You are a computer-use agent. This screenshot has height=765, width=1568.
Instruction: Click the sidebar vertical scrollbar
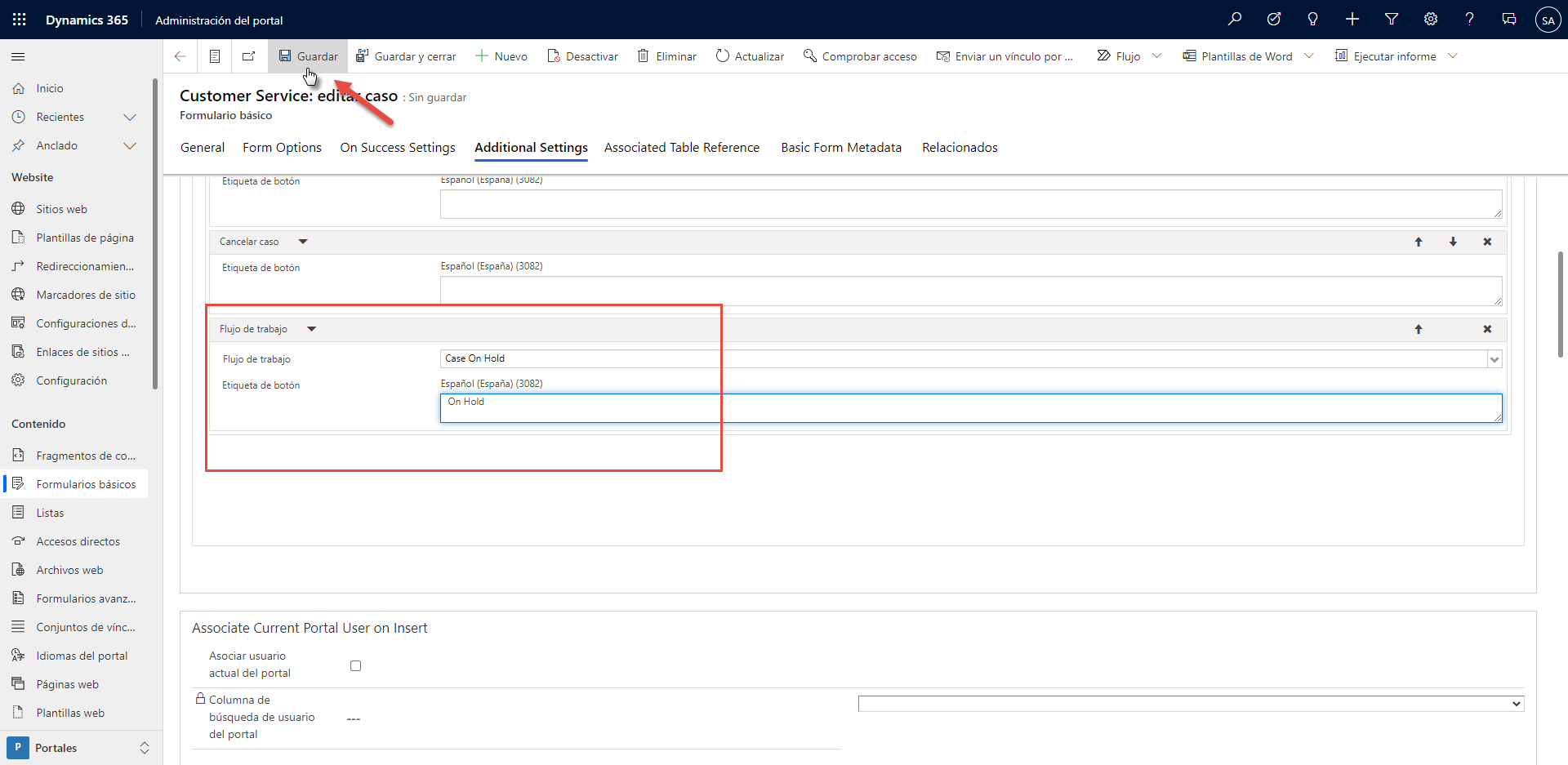155,234
